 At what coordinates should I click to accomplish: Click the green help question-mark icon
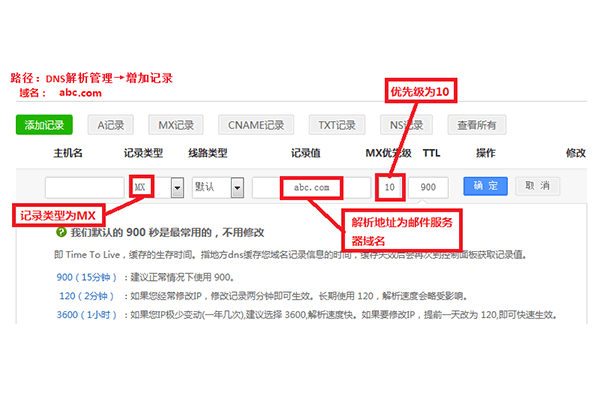[x=61, y=231]
